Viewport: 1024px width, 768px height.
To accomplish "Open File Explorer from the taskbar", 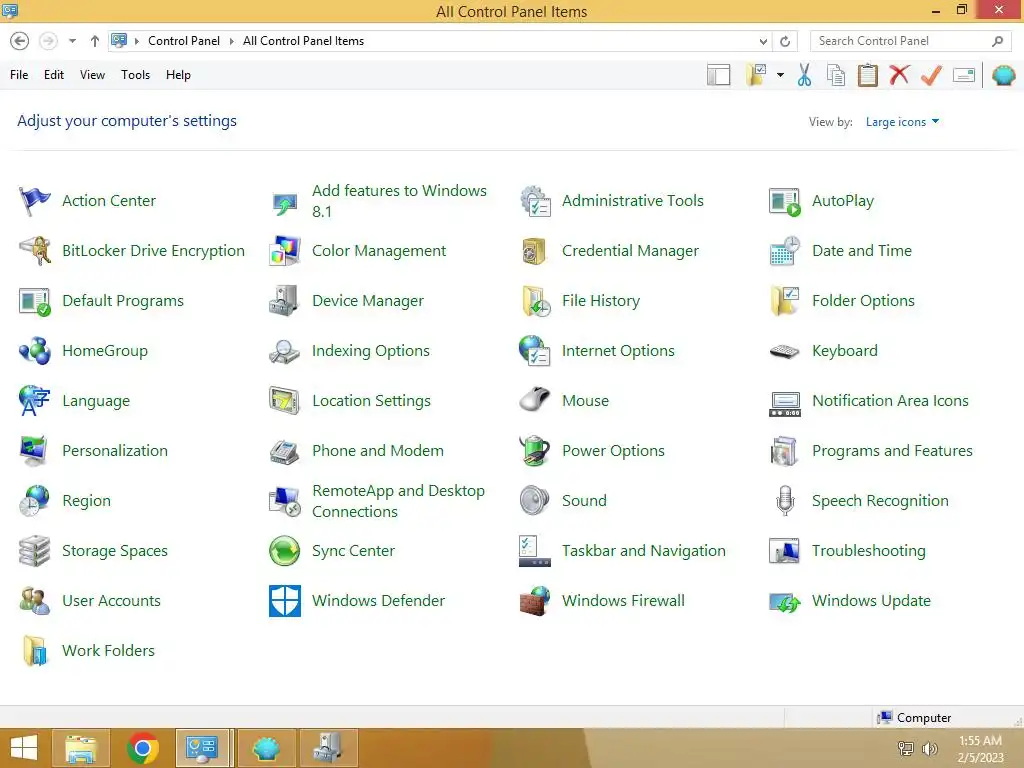I will 81,748.
